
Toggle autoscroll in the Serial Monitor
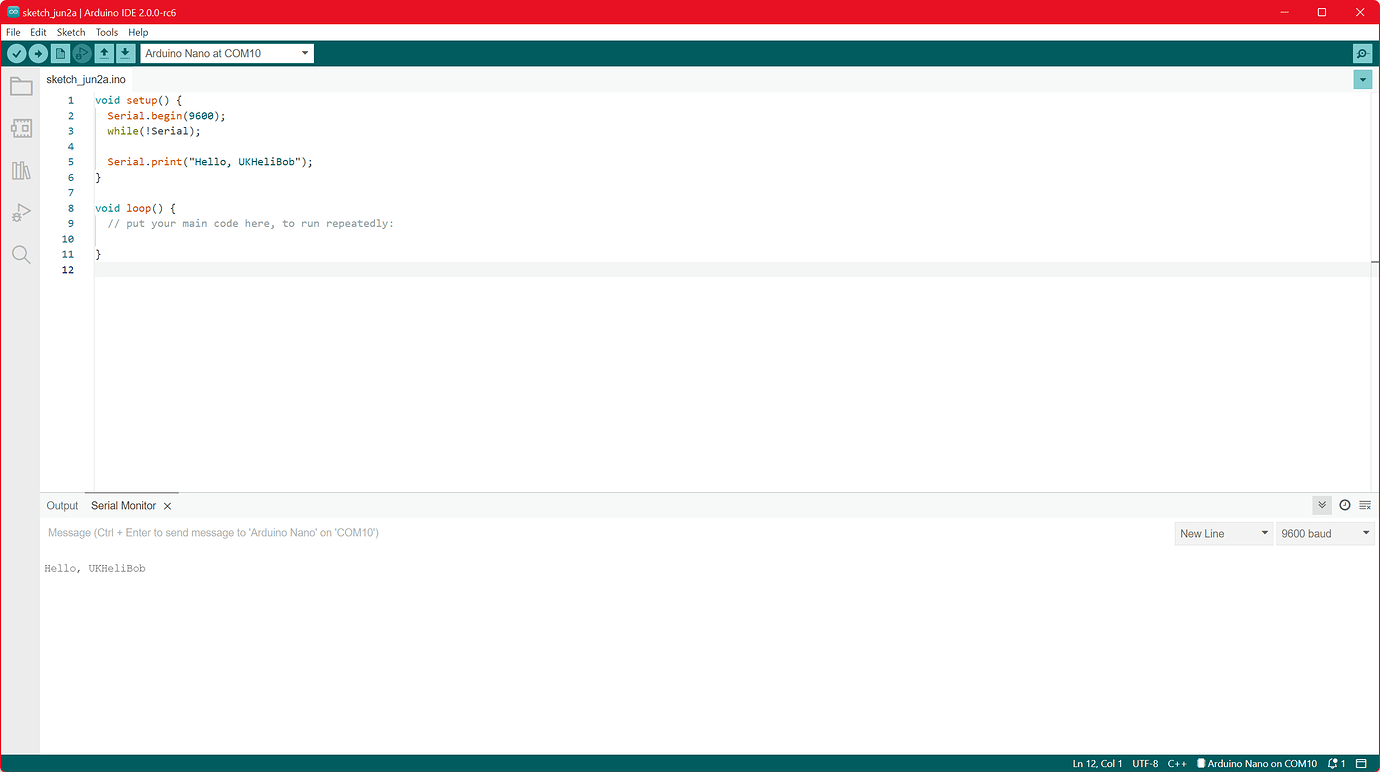1322,505
